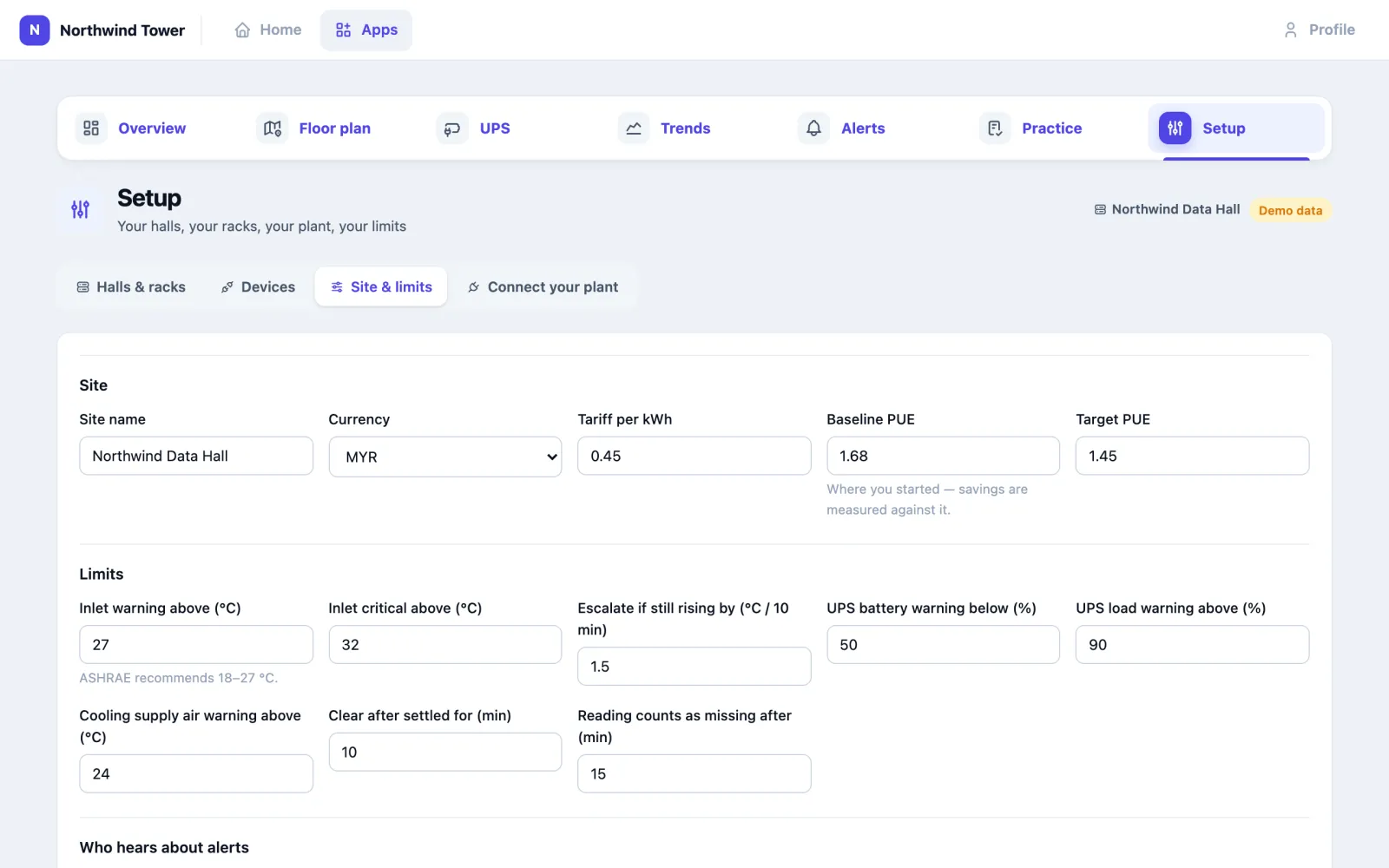Click the Devices plug icon
Image resolution: width=1389 pixels, height=868 pixels.
click(227, 287)
